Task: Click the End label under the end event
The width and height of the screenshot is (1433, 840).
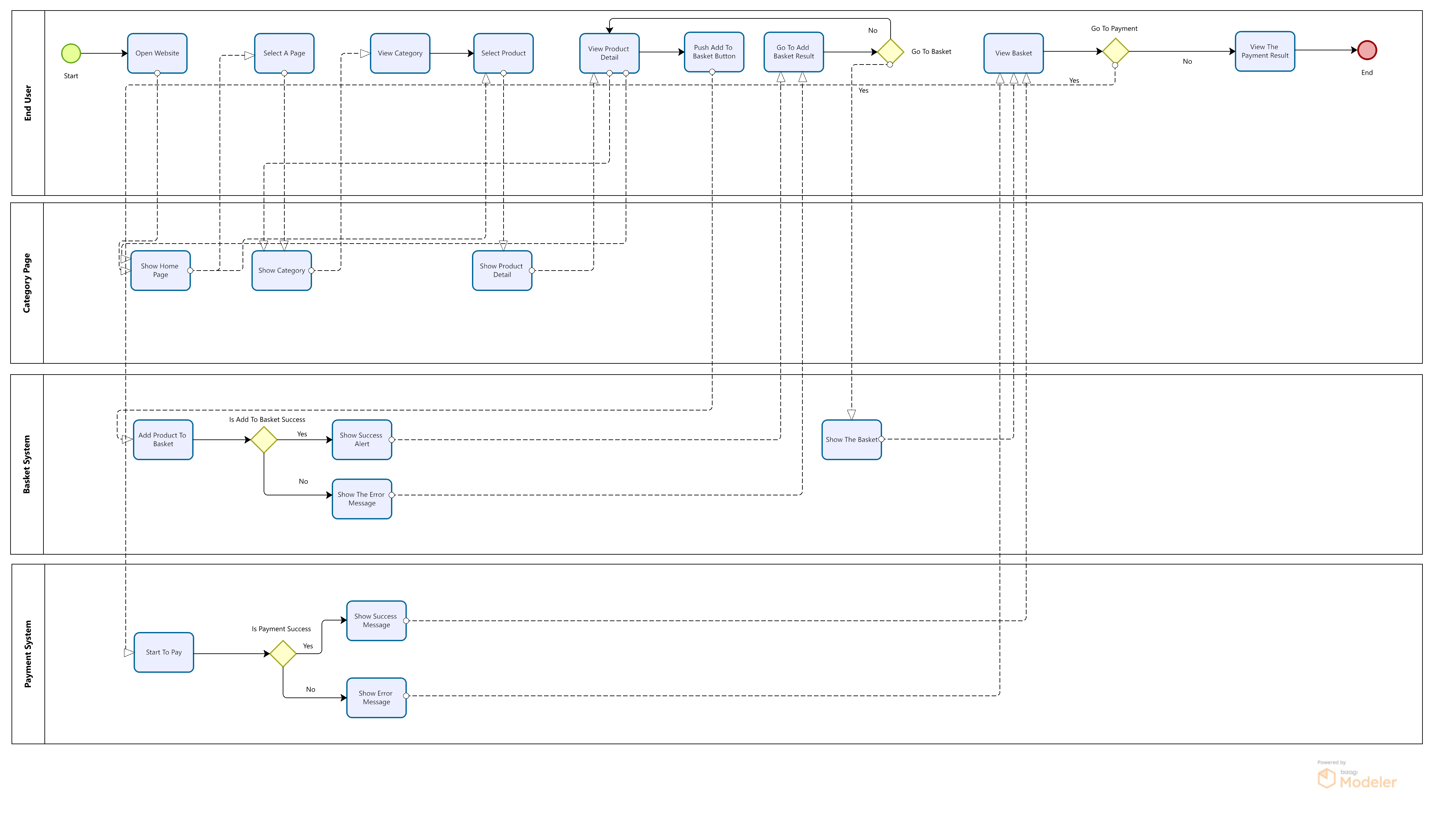Action: (x=1367, y=73)
